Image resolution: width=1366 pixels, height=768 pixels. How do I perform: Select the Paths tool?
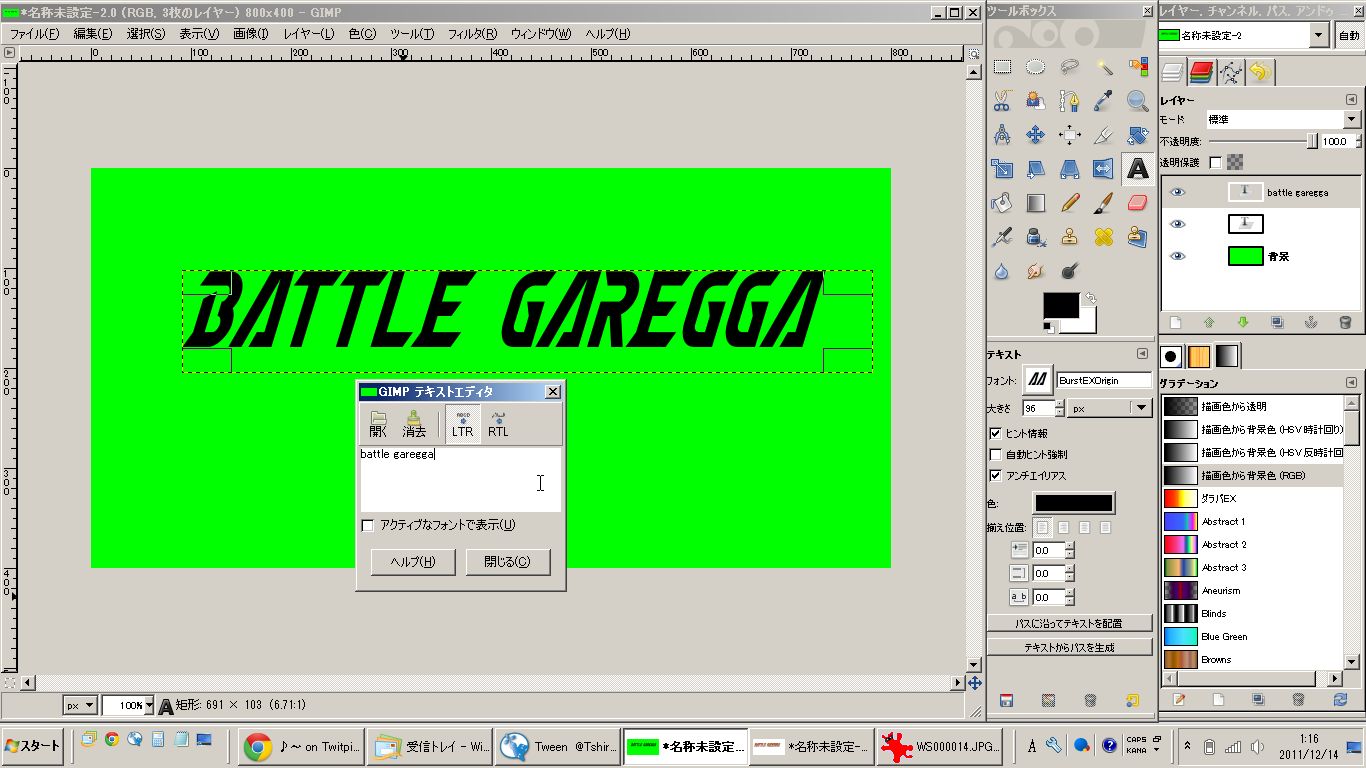pyautogui.click(x=1070, y=101)
